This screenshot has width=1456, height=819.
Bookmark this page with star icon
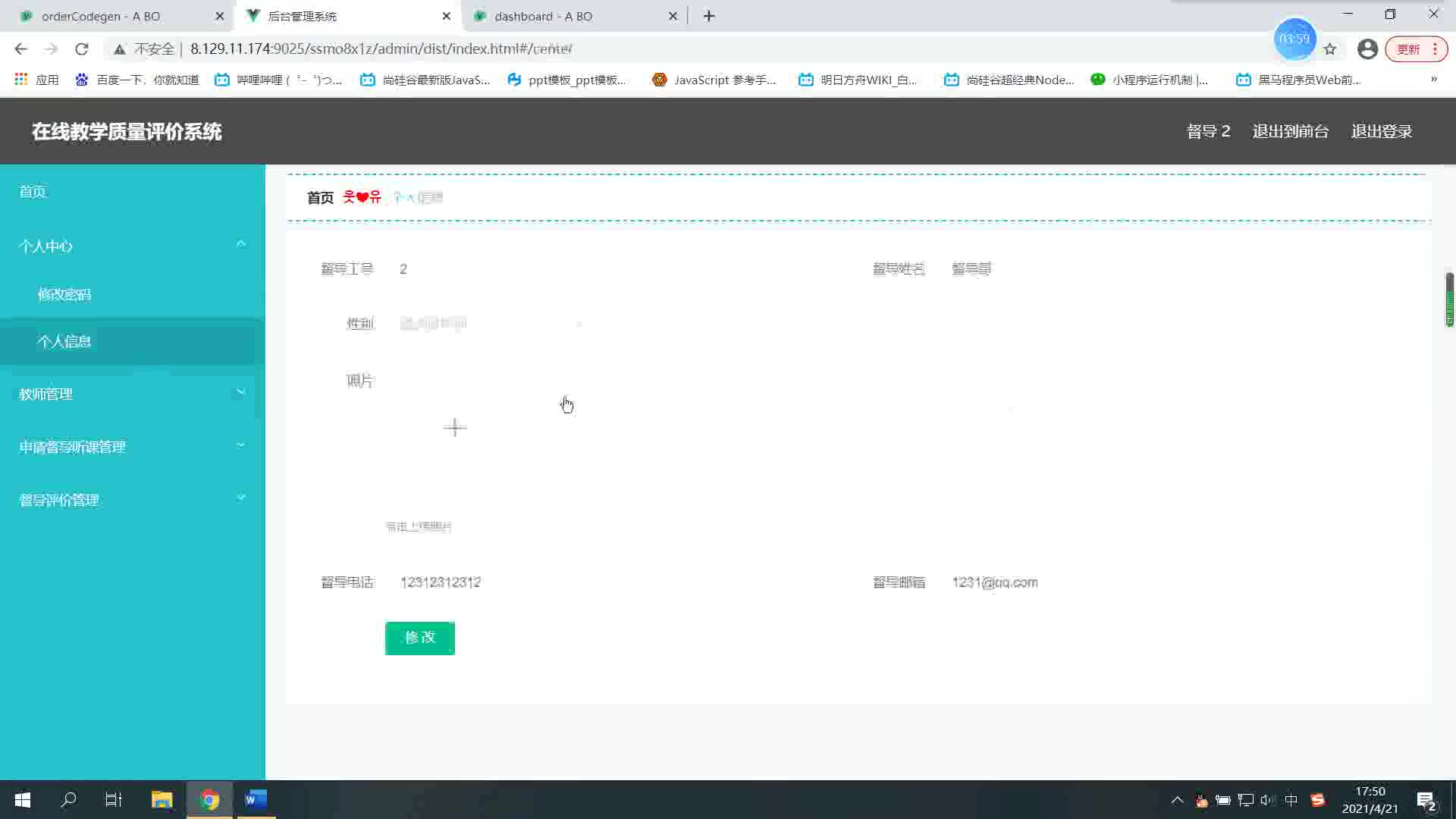point(1330,49)
